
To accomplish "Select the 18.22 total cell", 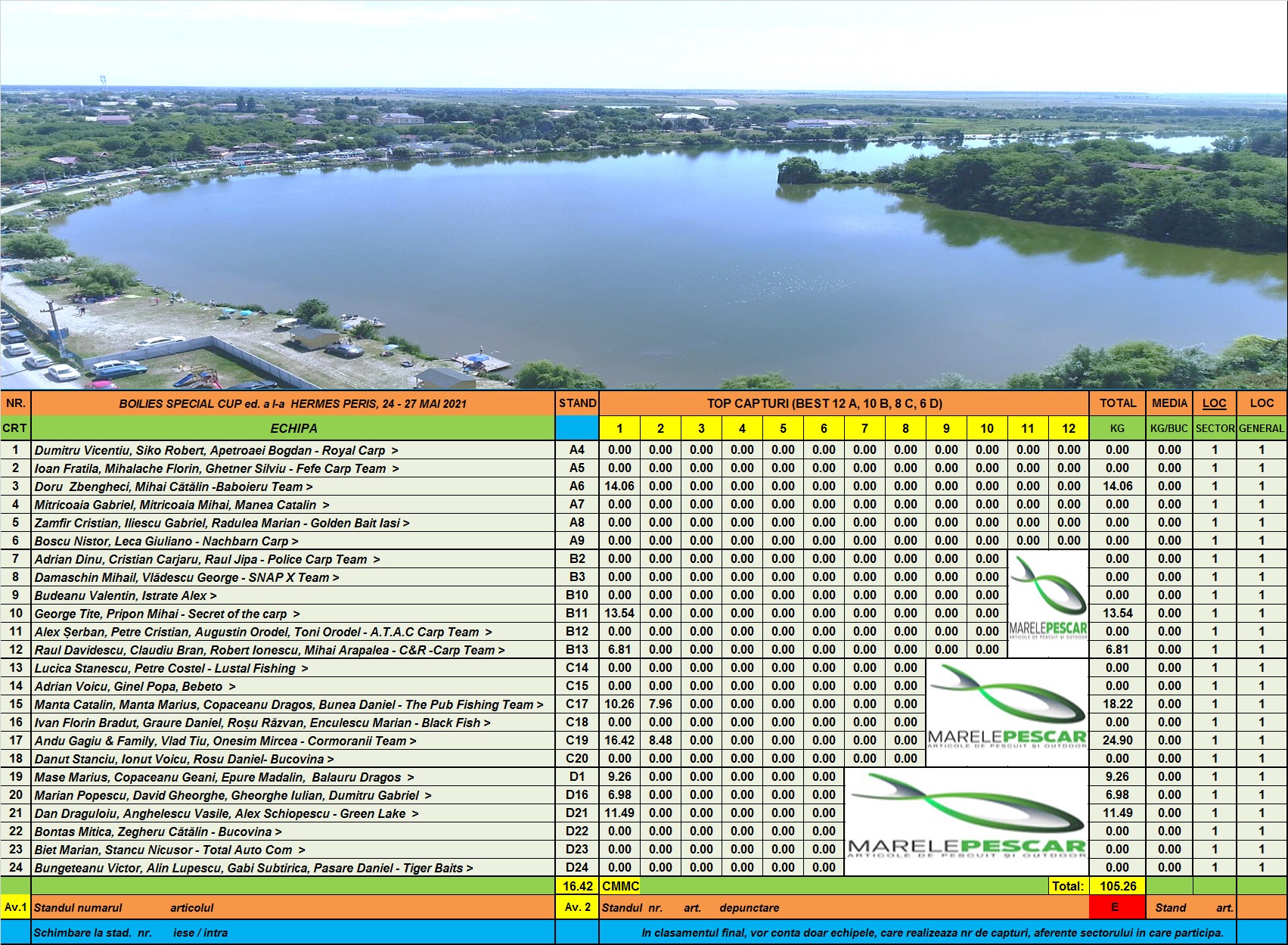I will click(x=1117, y=704).
